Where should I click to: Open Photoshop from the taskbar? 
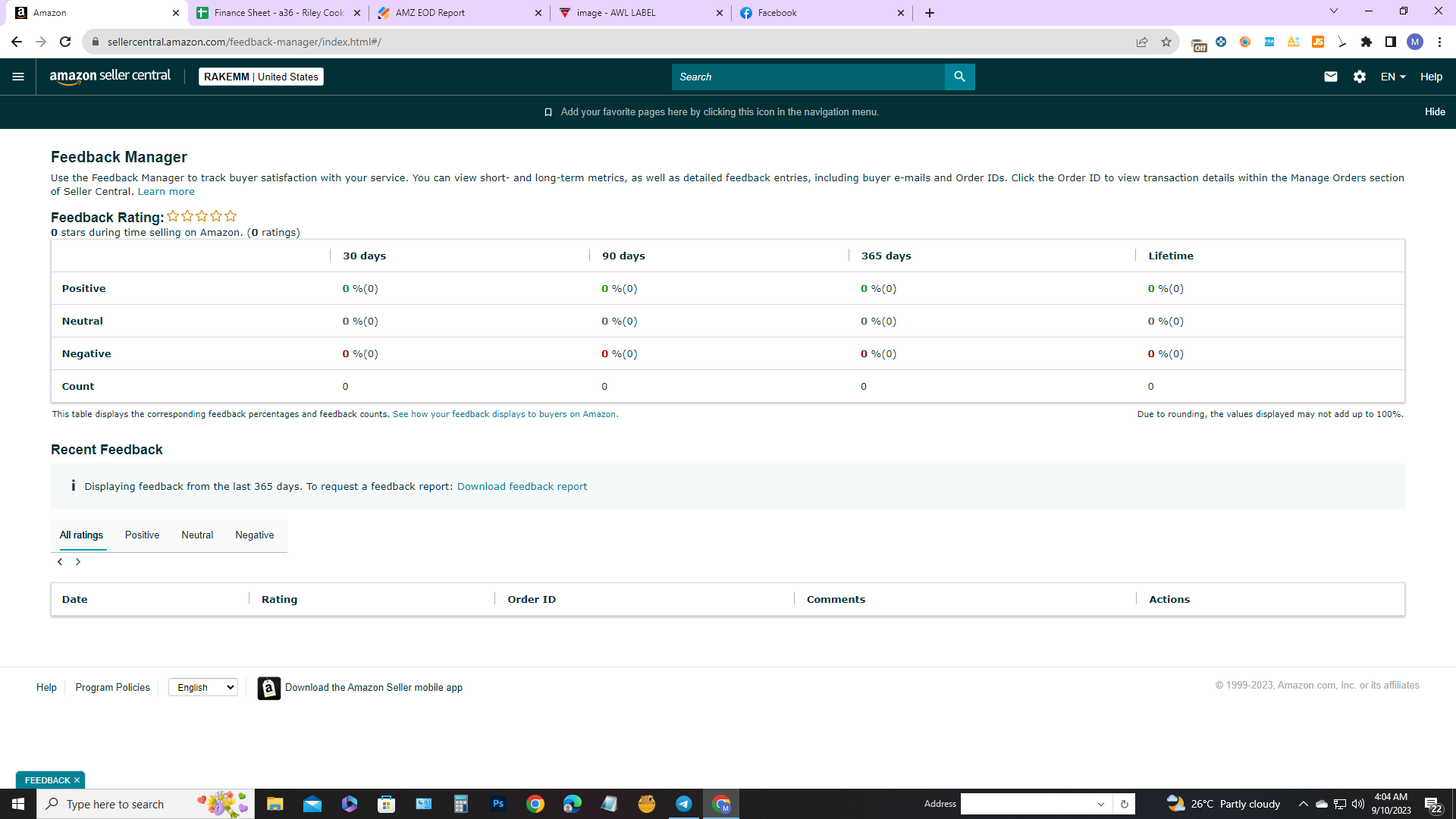coord(498,804)
